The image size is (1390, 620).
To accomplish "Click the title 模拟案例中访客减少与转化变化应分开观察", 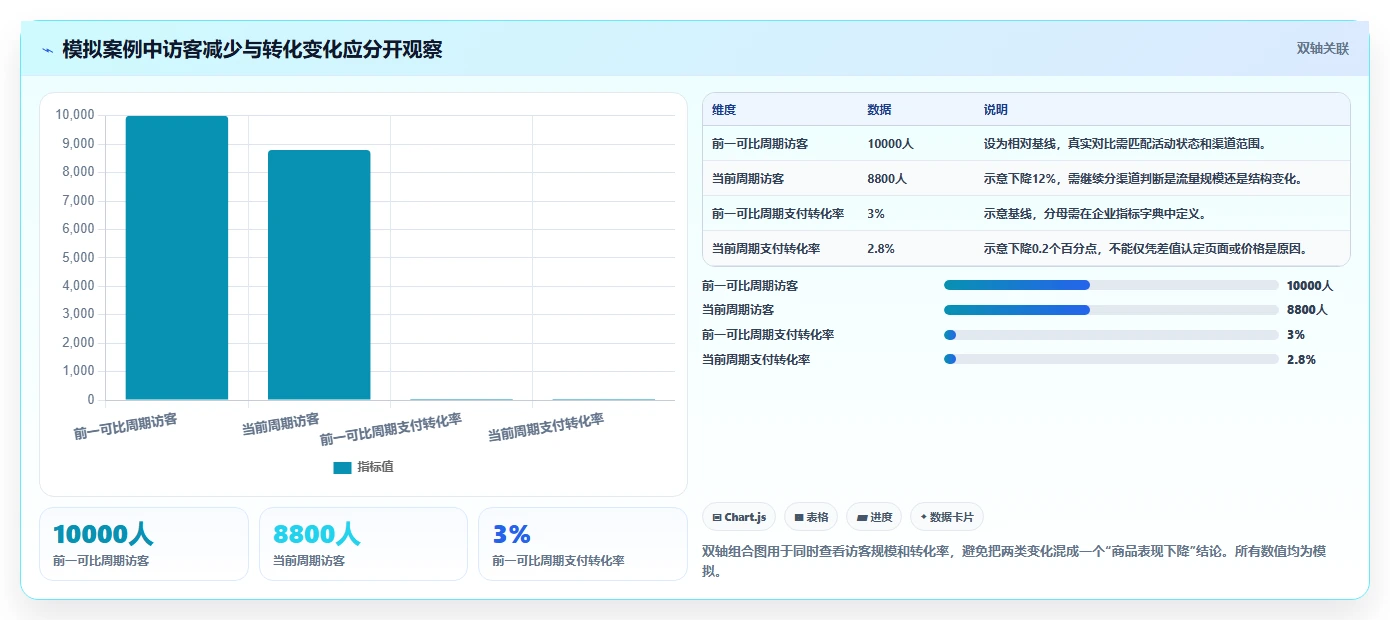I will [252, 49].
